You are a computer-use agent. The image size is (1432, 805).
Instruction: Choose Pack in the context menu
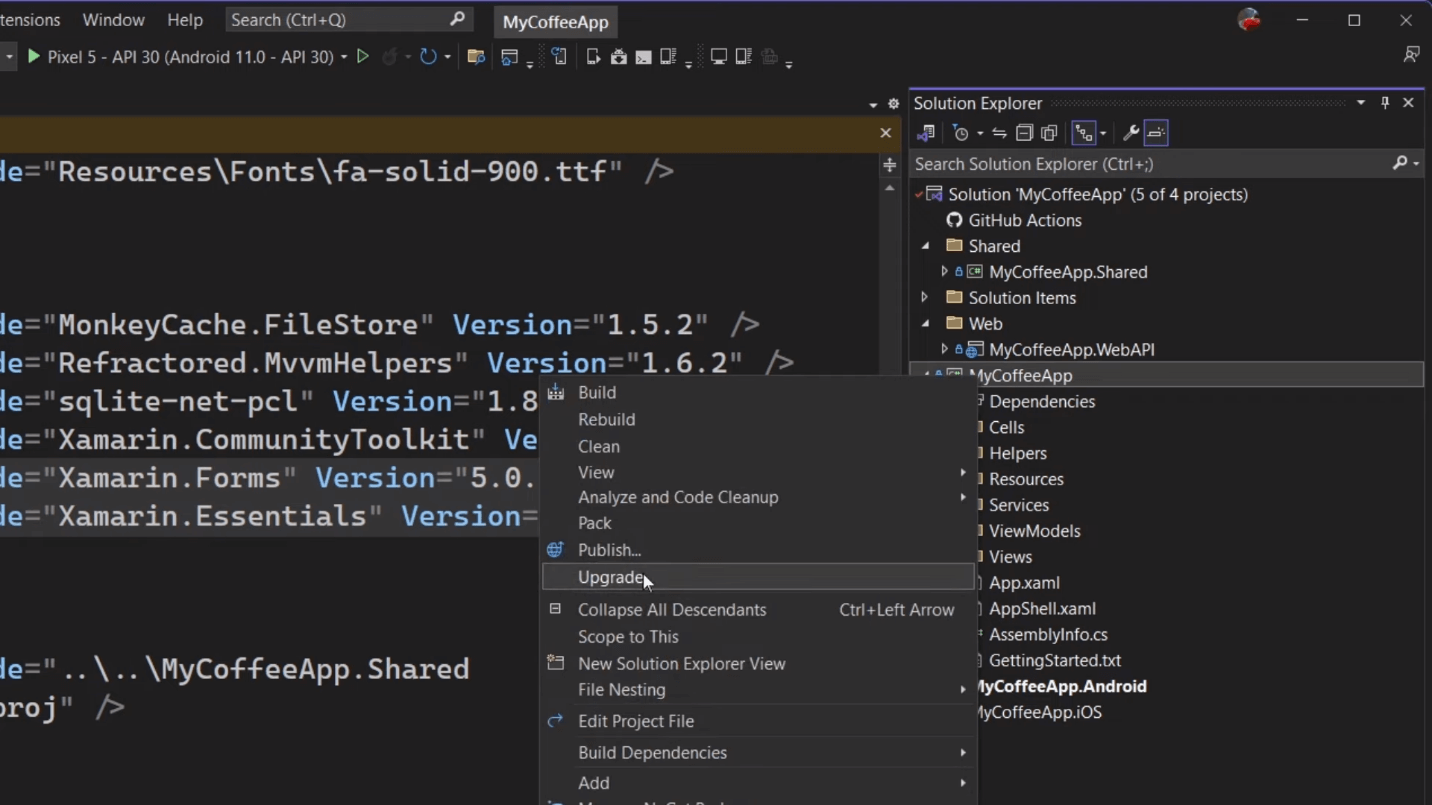click(x=758, y=523)
